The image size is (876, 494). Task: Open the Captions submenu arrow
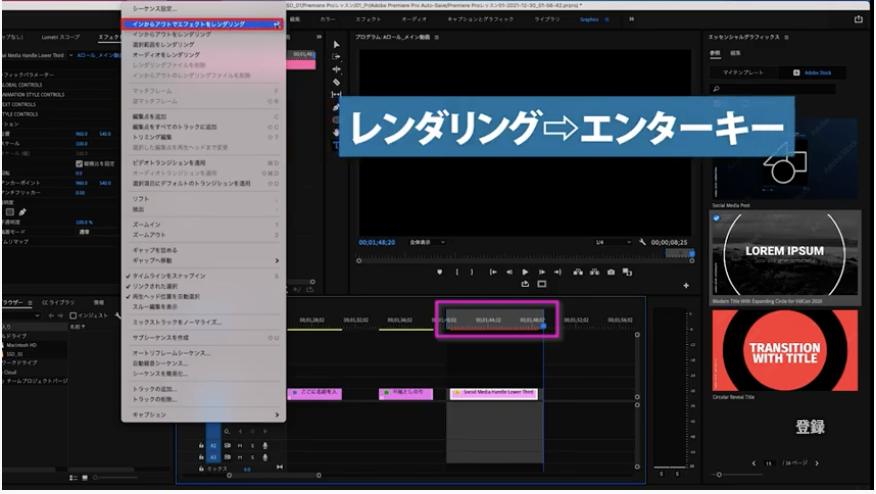coord(277,415)
